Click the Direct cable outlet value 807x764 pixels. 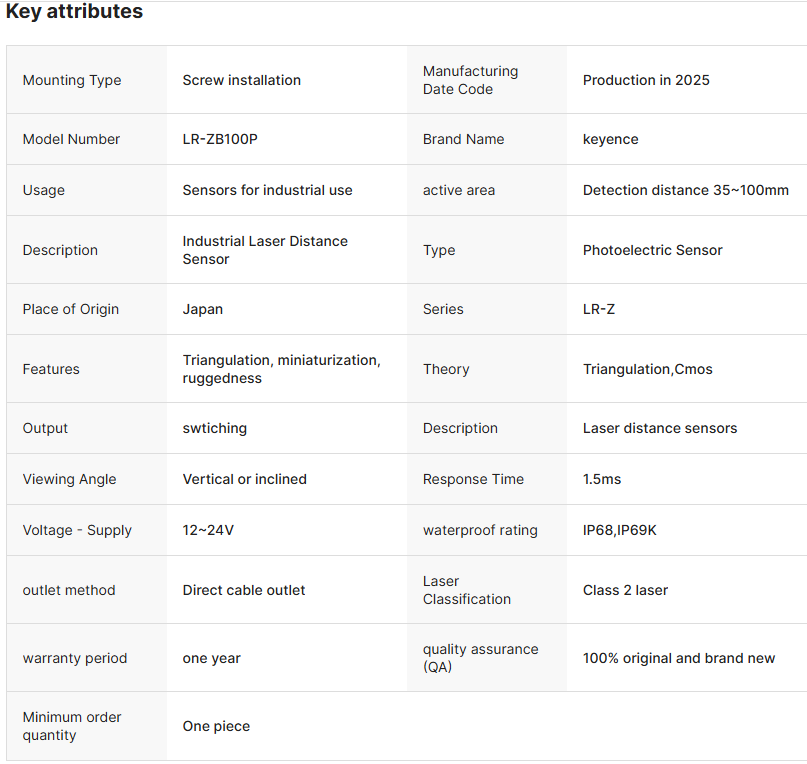tap(244, 590)
